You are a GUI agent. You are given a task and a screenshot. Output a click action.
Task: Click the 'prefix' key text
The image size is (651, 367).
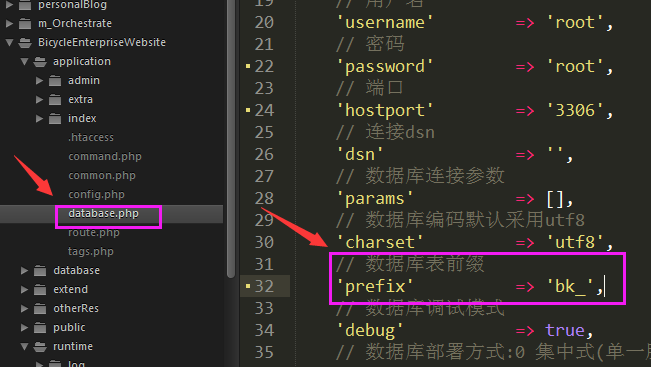pos(374,286)
